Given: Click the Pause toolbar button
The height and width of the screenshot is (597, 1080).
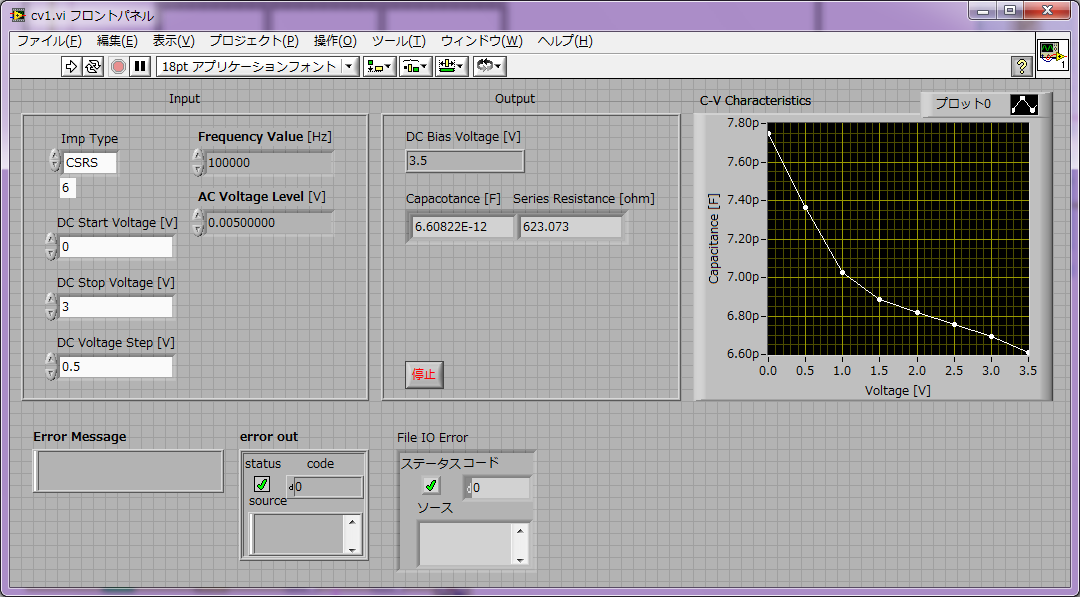Looking at the screenshot, I should 141,66.
